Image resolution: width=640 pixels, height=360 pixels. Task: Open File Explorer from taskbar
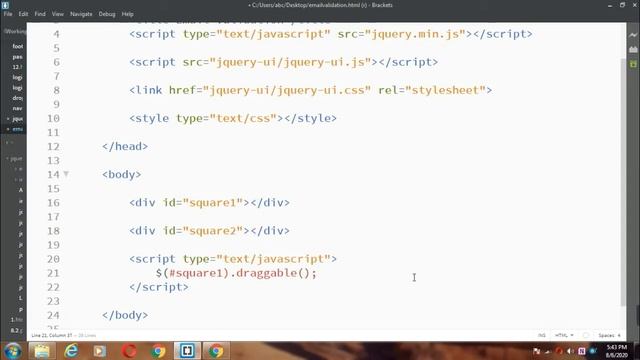[42, 351]
